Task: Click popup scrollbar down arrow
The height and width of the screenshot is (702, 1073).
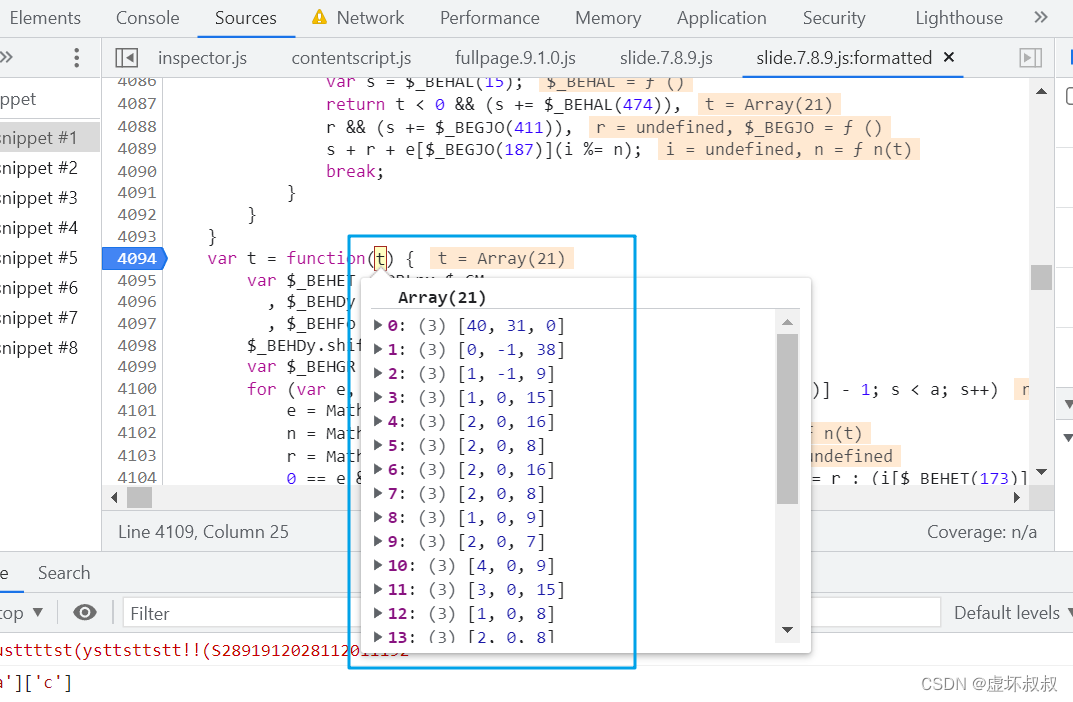Action: click(x=787, y=630)
